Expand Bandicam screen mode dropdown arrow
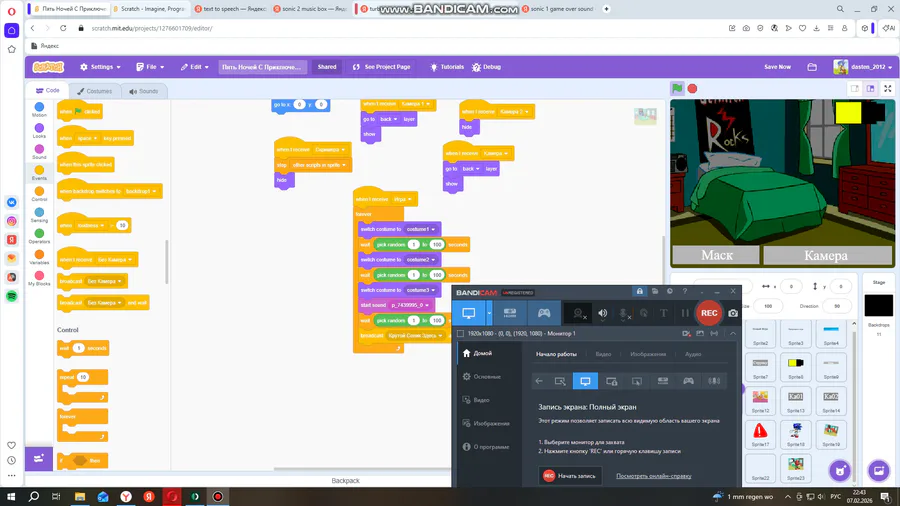The width and height of the screenshot is (900, 506). click(x=489, y=313)
